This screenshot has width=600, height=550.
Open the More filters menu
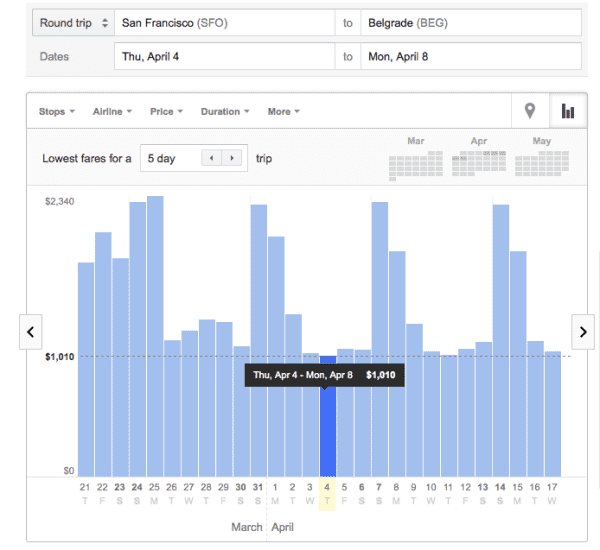284,112
